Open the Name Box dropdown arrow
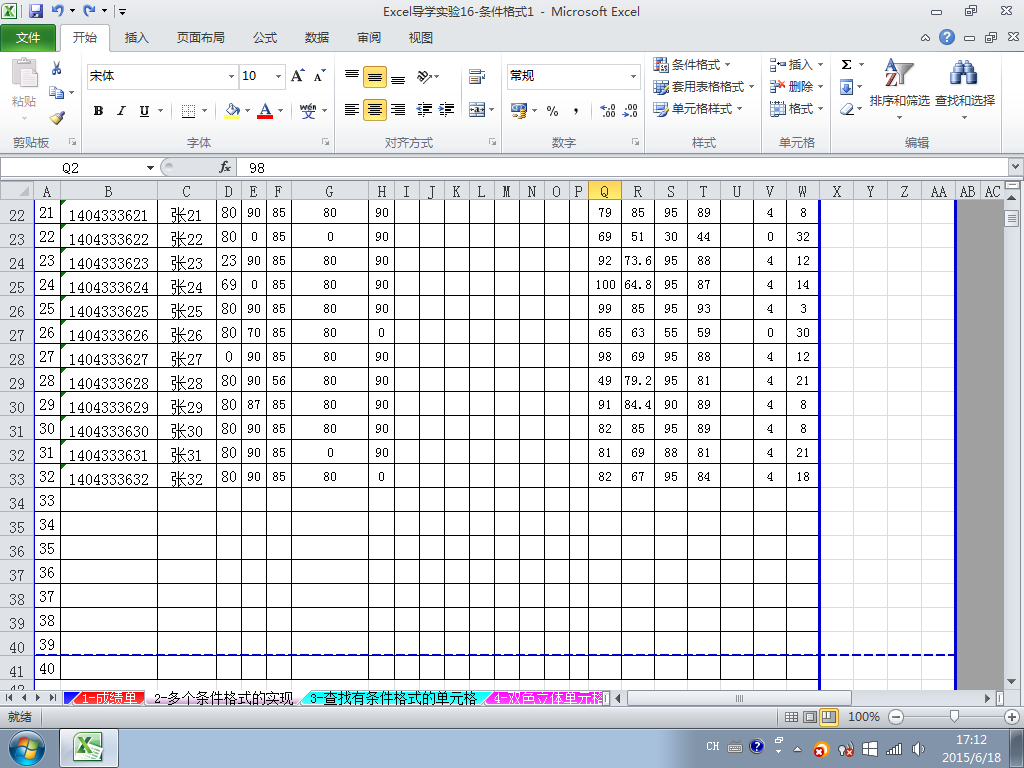This screenshot has height=768, width=1024. (x=150, y=168)
